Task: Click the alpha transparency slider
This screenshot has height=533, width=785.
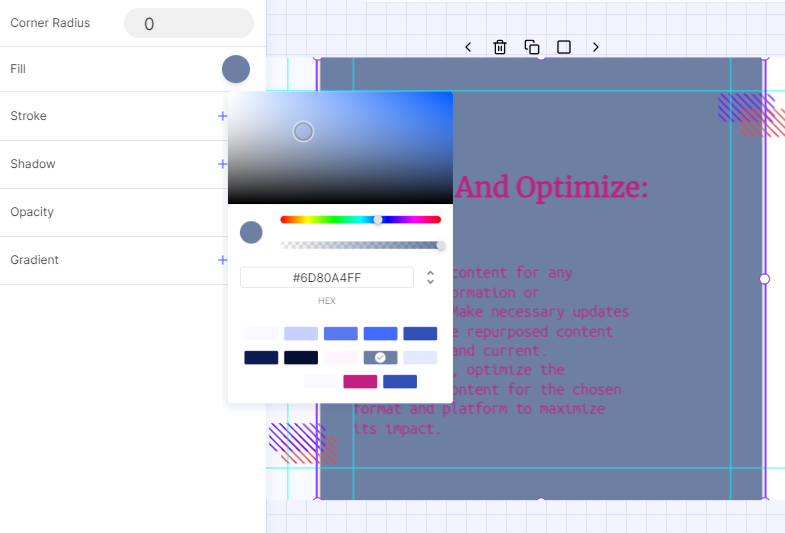Action: 360,245
